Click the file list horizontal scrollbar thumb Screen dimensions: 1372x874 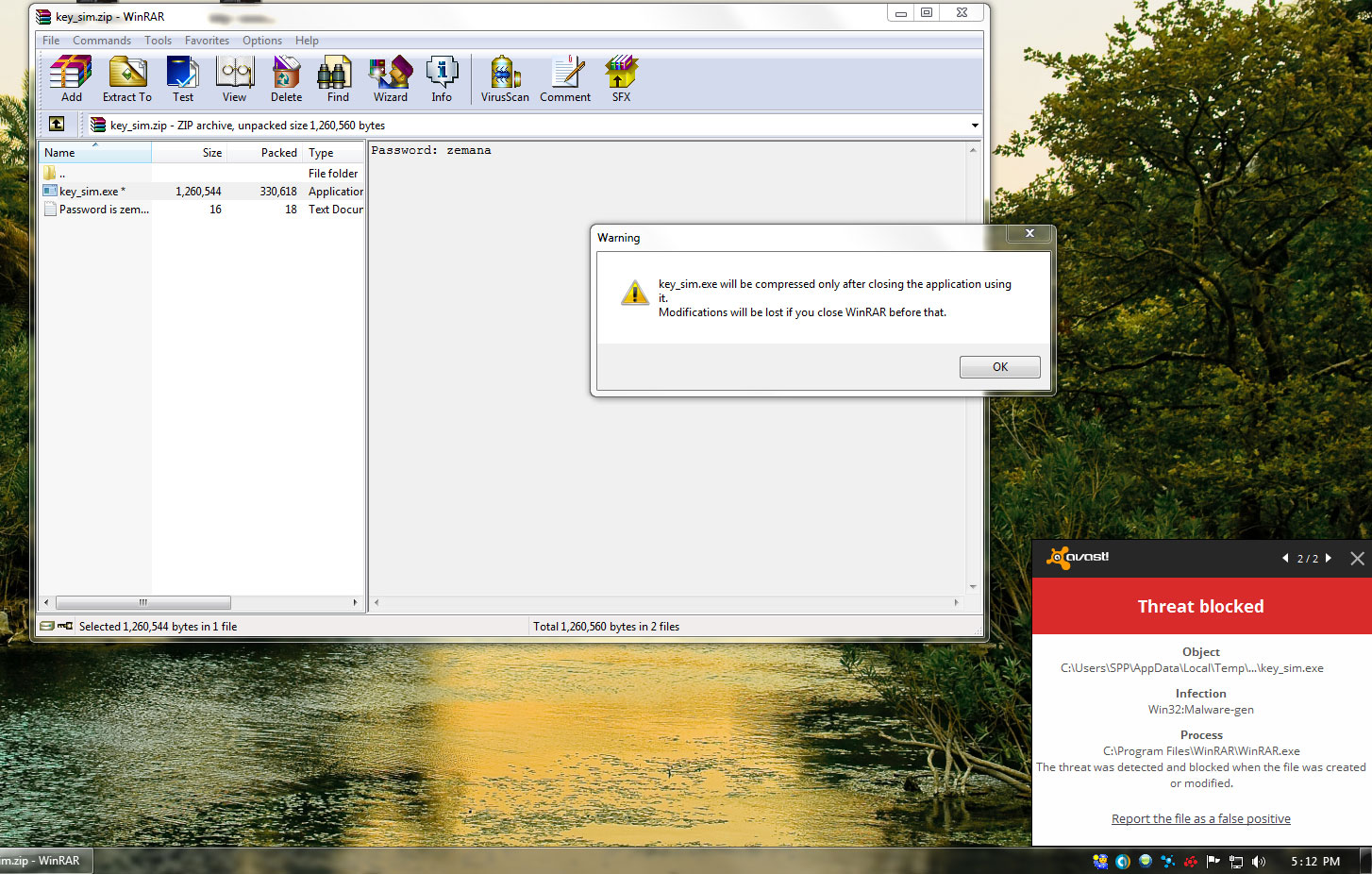[x=143, y=602]
